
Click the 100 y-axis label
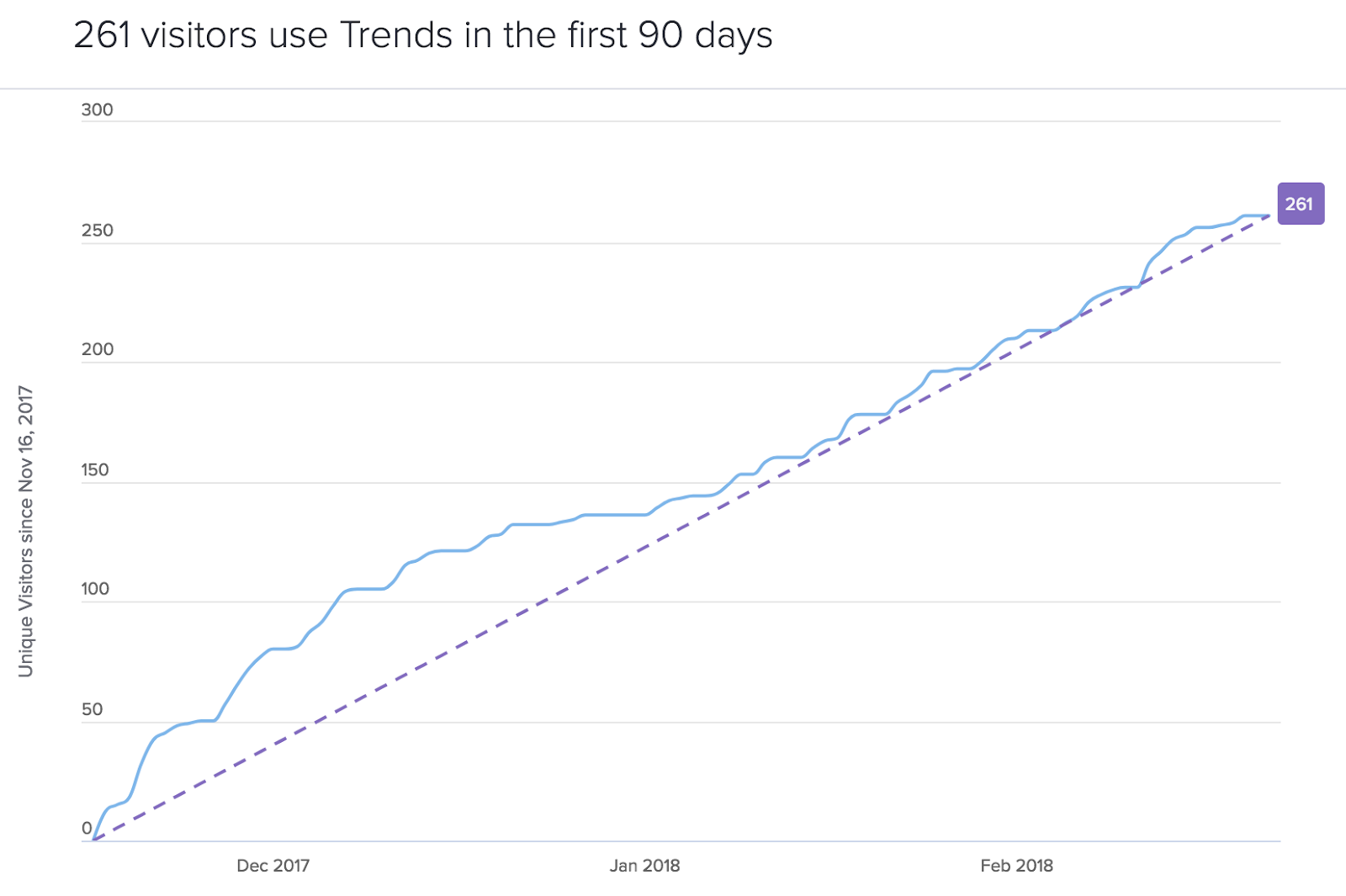point(95,590)
